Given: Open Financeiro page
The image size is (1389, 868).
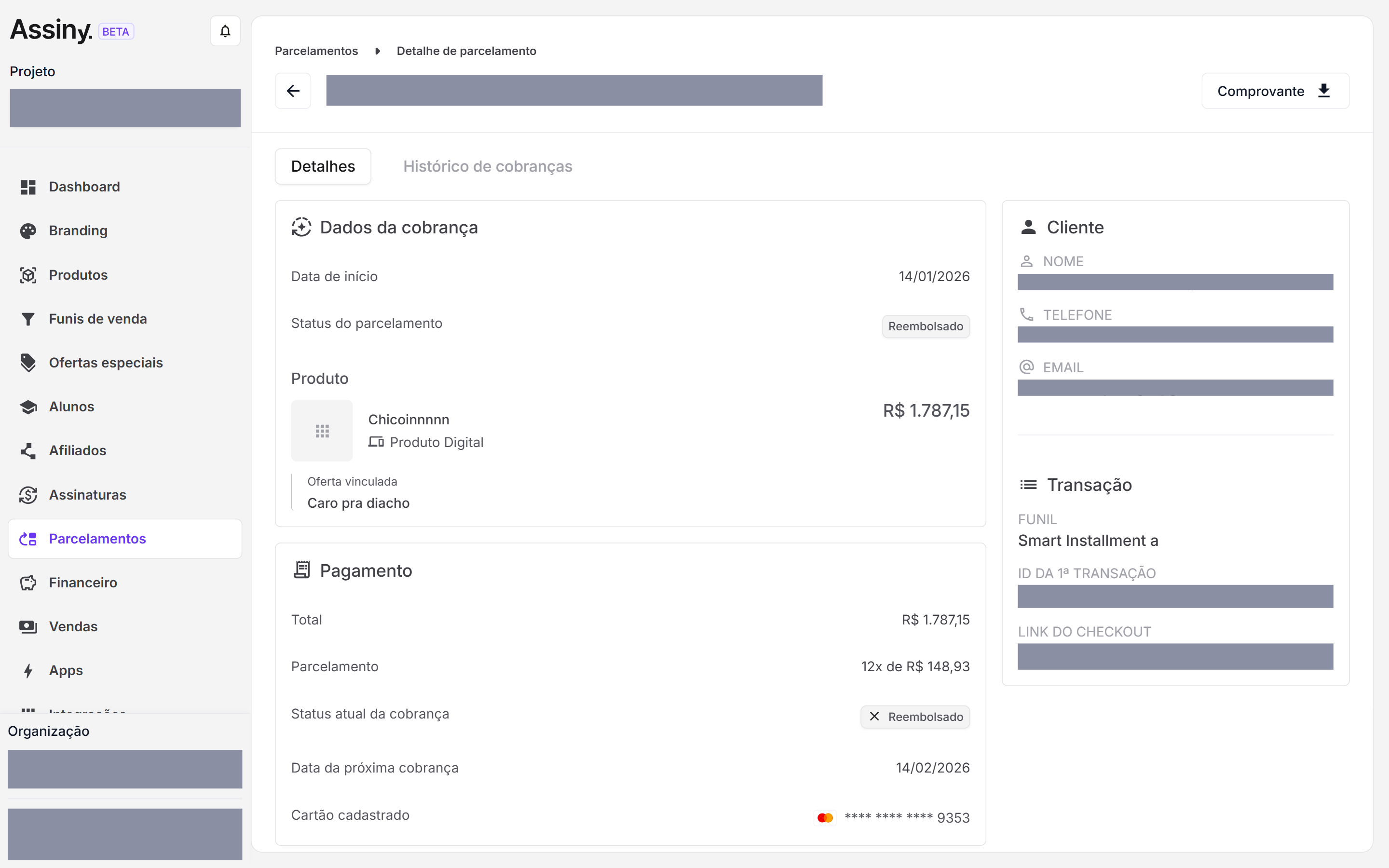Looking at the screenshot, I should click(124, 583).
